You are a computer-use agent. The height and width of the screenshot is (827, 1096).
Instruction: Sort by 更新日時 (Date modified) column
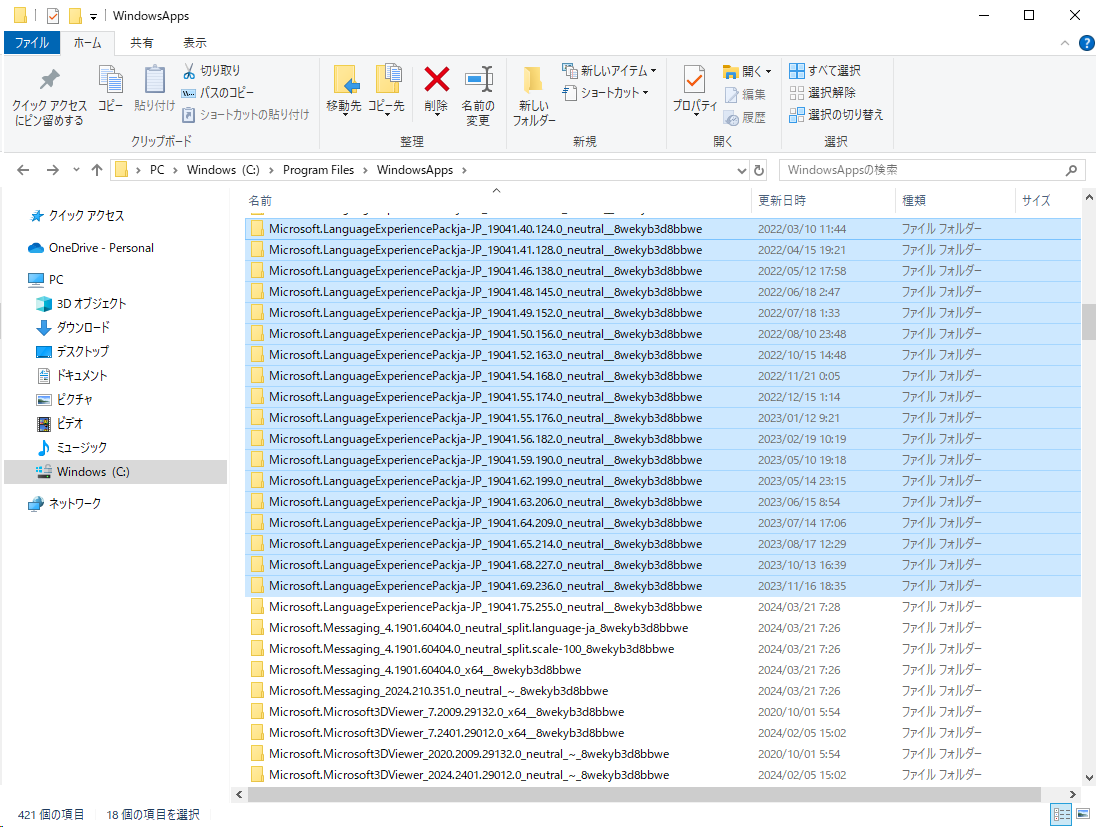pyautogui.click(x=782, y=201)
